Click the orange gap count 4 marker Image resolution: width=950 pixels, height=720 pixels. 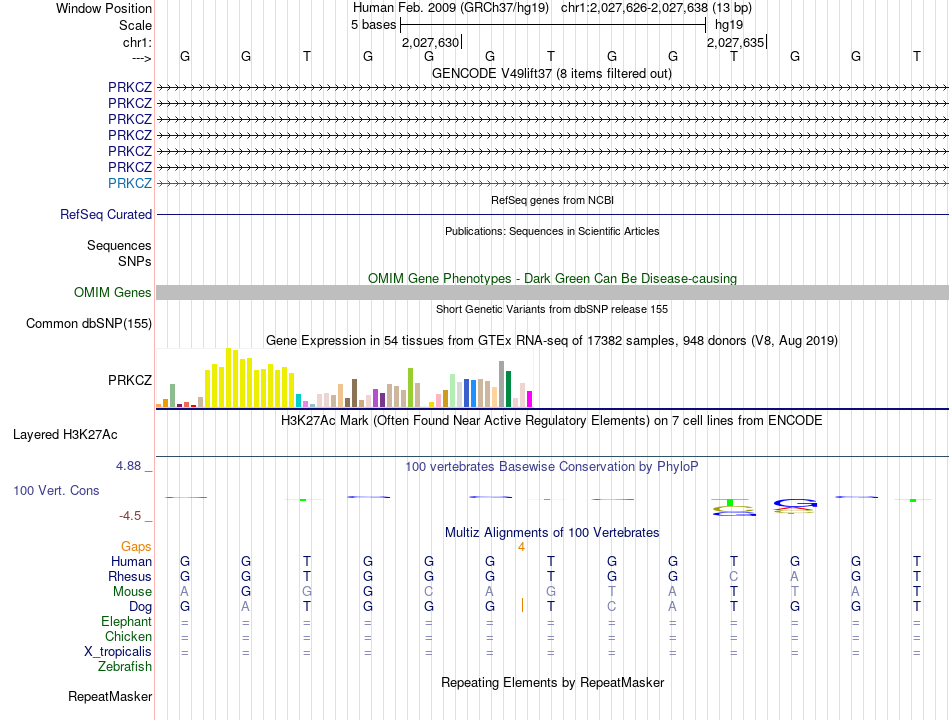[521, 547]
